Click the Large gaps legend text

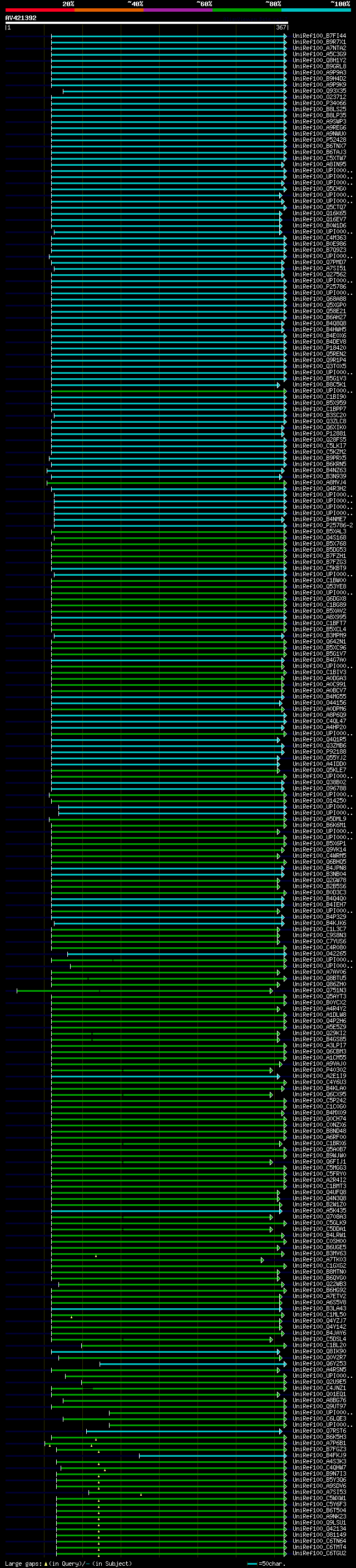click(68, 1563)
